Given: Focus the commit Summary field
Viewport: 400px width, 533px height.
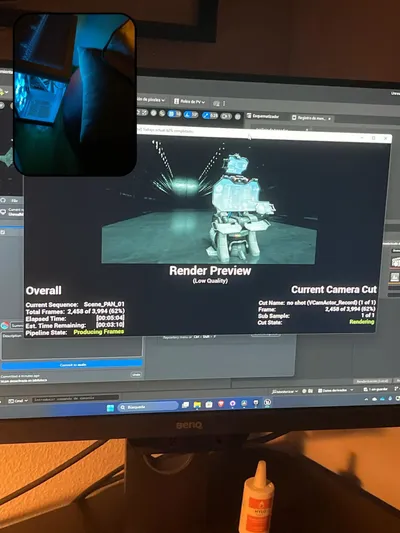Looking at the screenshot, I should coord(17,325).
